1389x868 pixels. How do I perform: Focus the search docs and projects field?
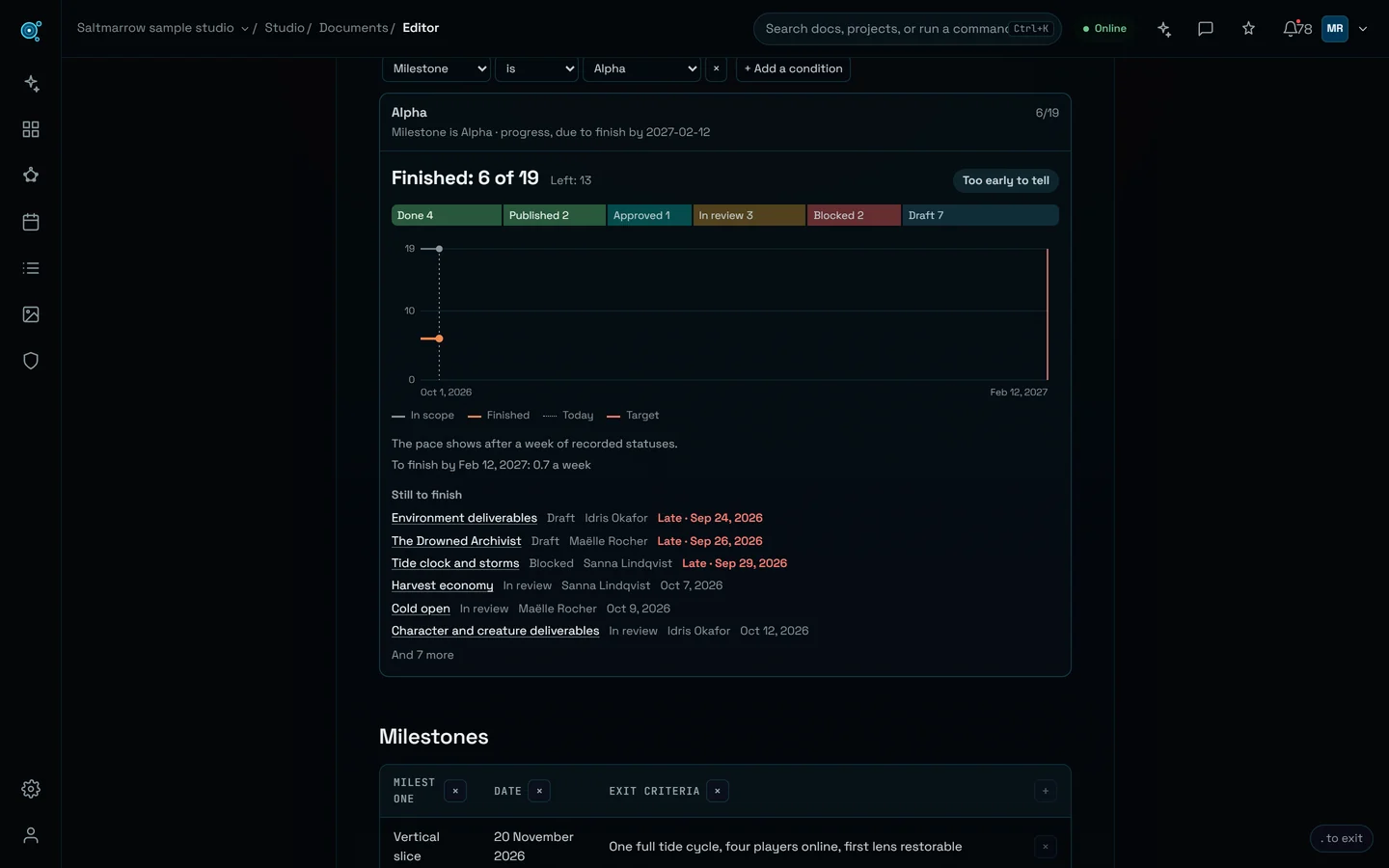(x=908, y=29)
